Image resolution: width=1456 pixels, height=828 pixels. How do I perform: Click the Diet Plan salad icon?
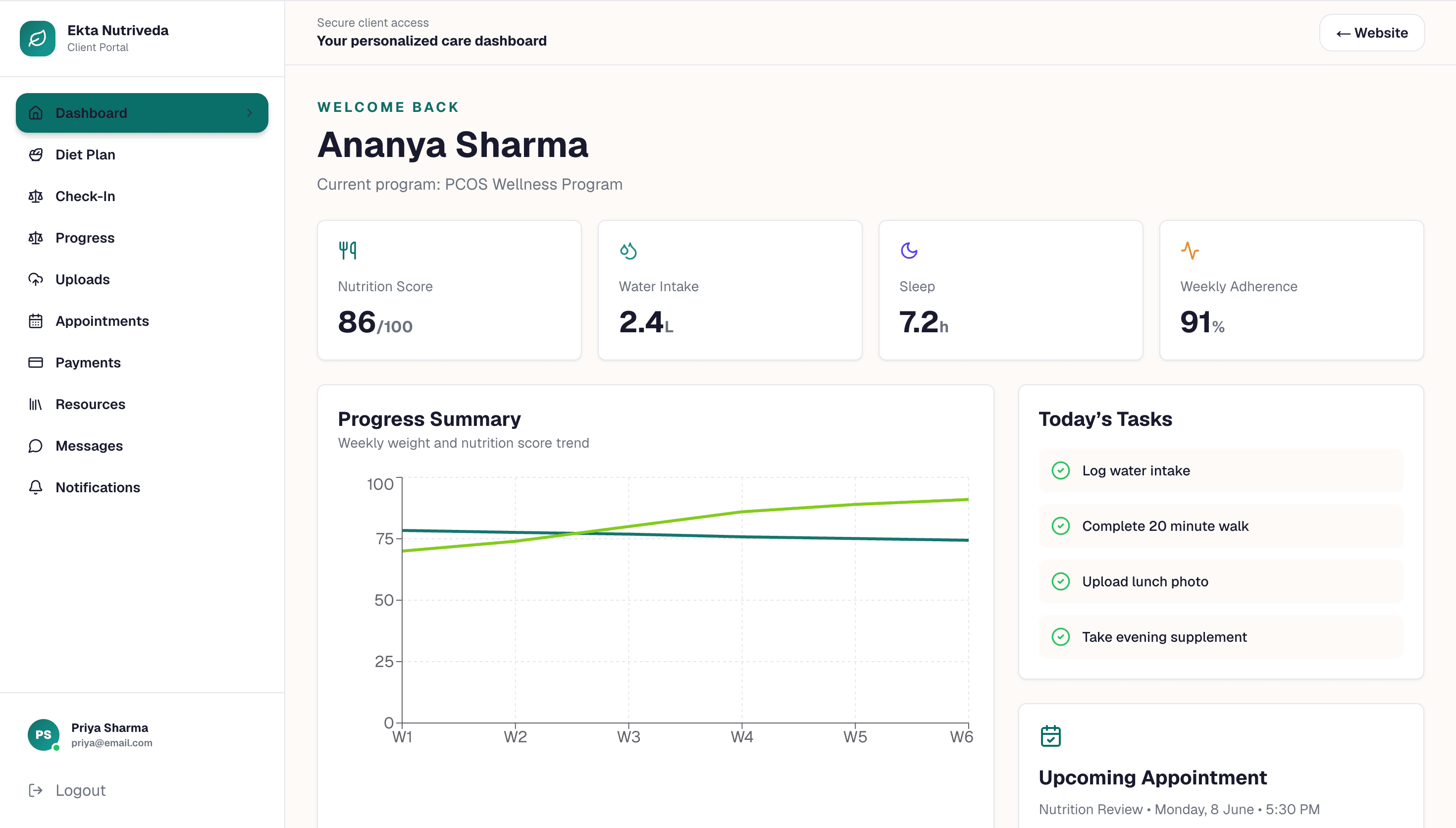[36, 155]
